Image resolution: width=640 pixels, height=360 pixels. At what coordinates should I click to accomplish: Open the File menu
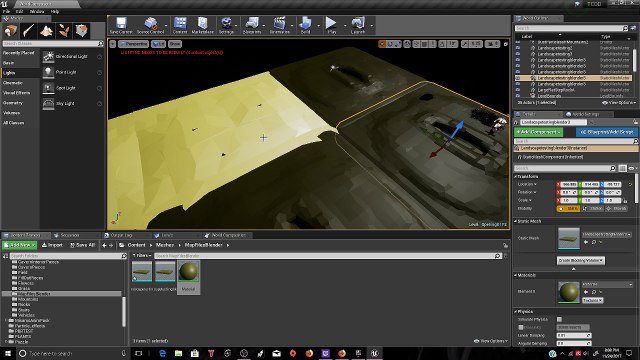tap(6, 11)
